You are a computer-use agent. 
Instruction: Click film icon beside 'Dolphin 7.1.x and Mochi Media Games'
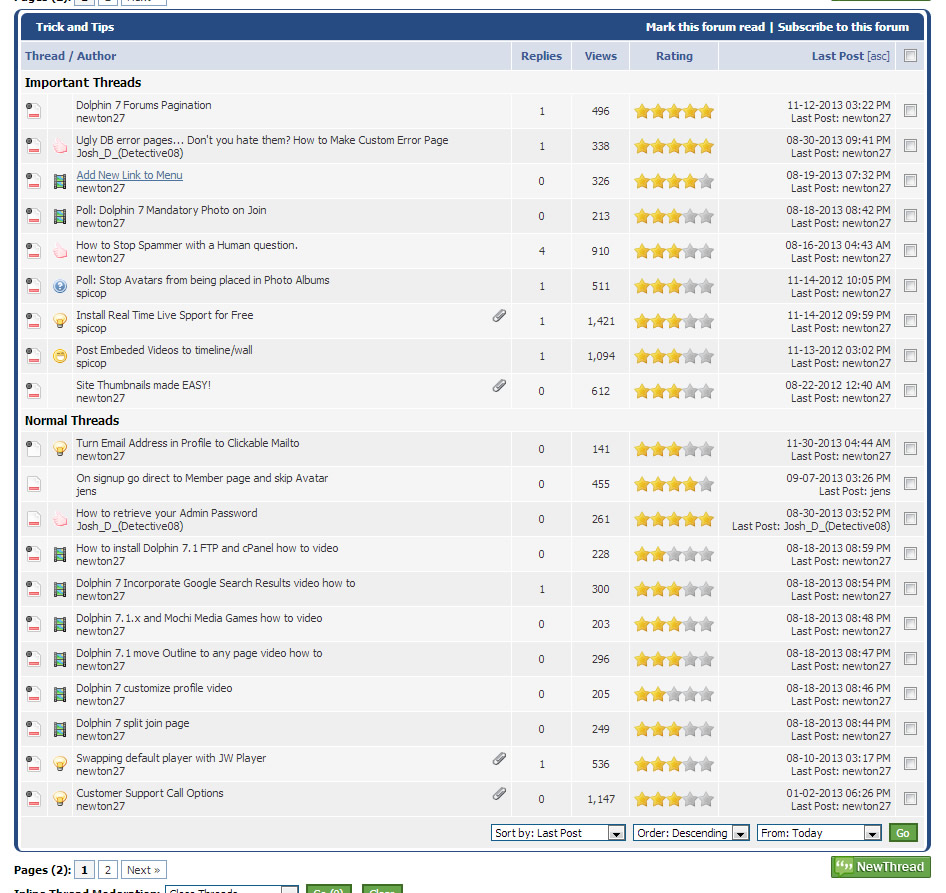(x=60, y=624)
